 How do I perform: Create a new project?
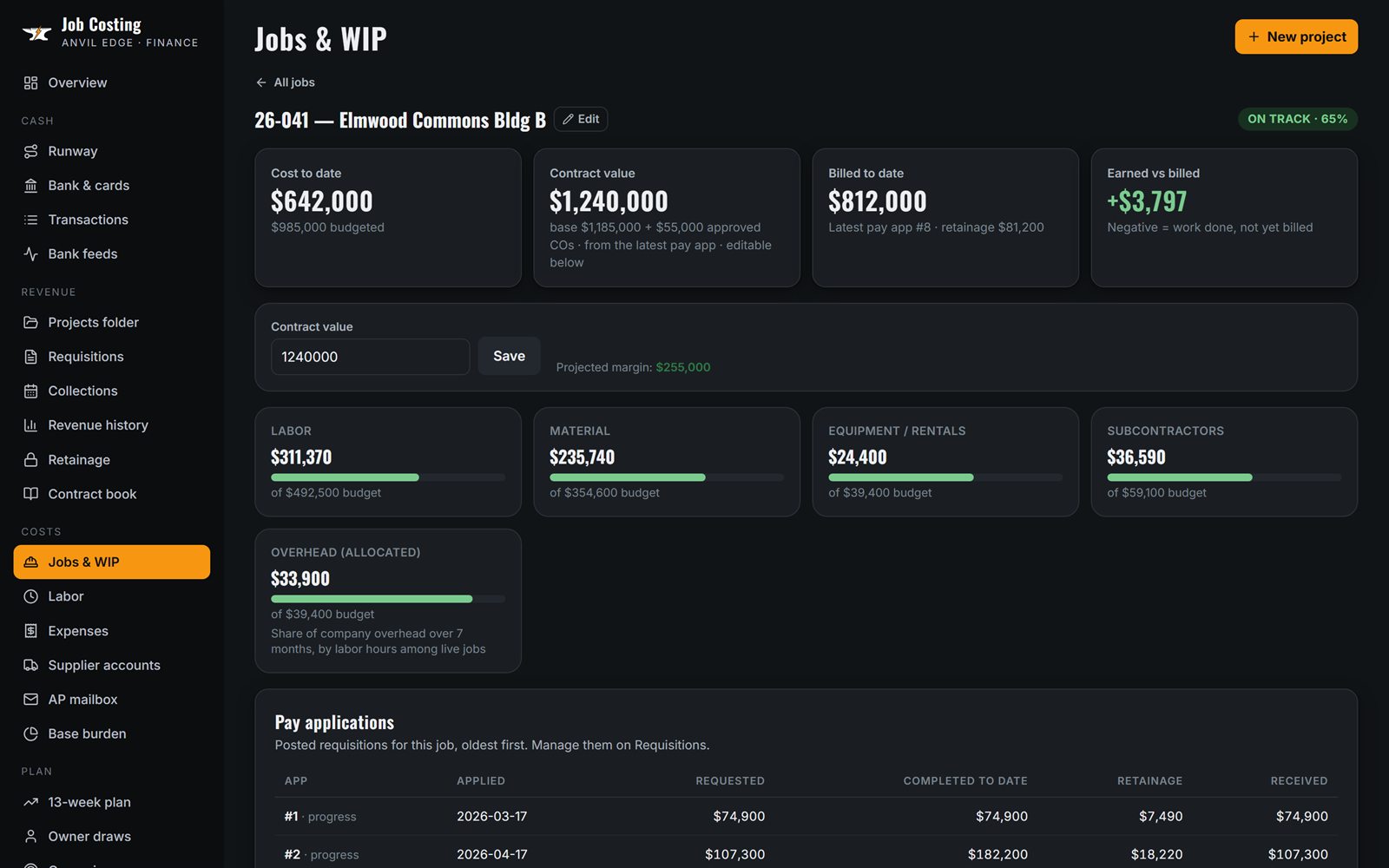point(1296,36)
